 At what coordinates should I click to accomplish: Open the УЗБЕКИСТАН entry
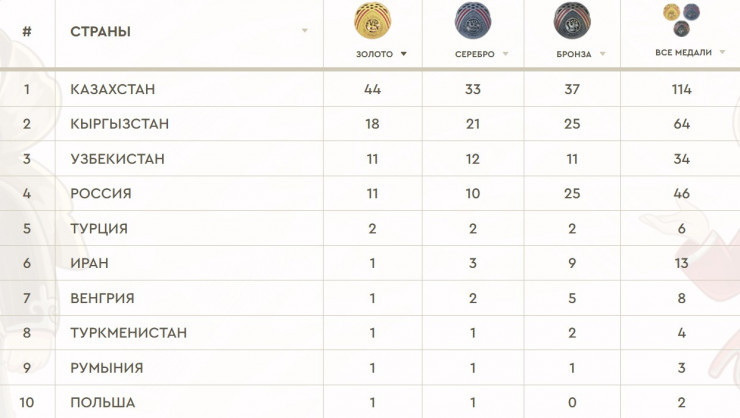(x=118, y=159)
